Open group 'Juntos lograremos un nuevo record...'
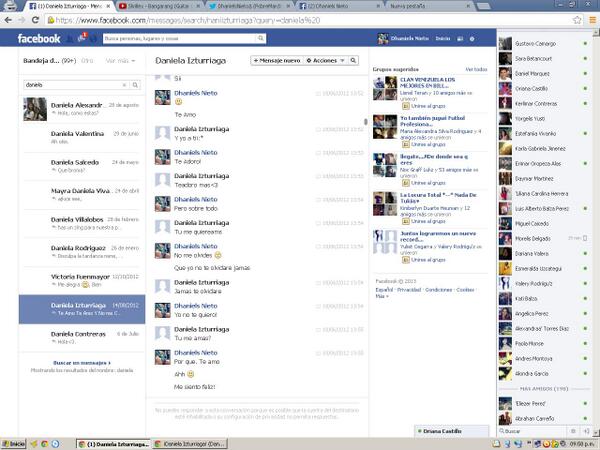 point(438,236)
